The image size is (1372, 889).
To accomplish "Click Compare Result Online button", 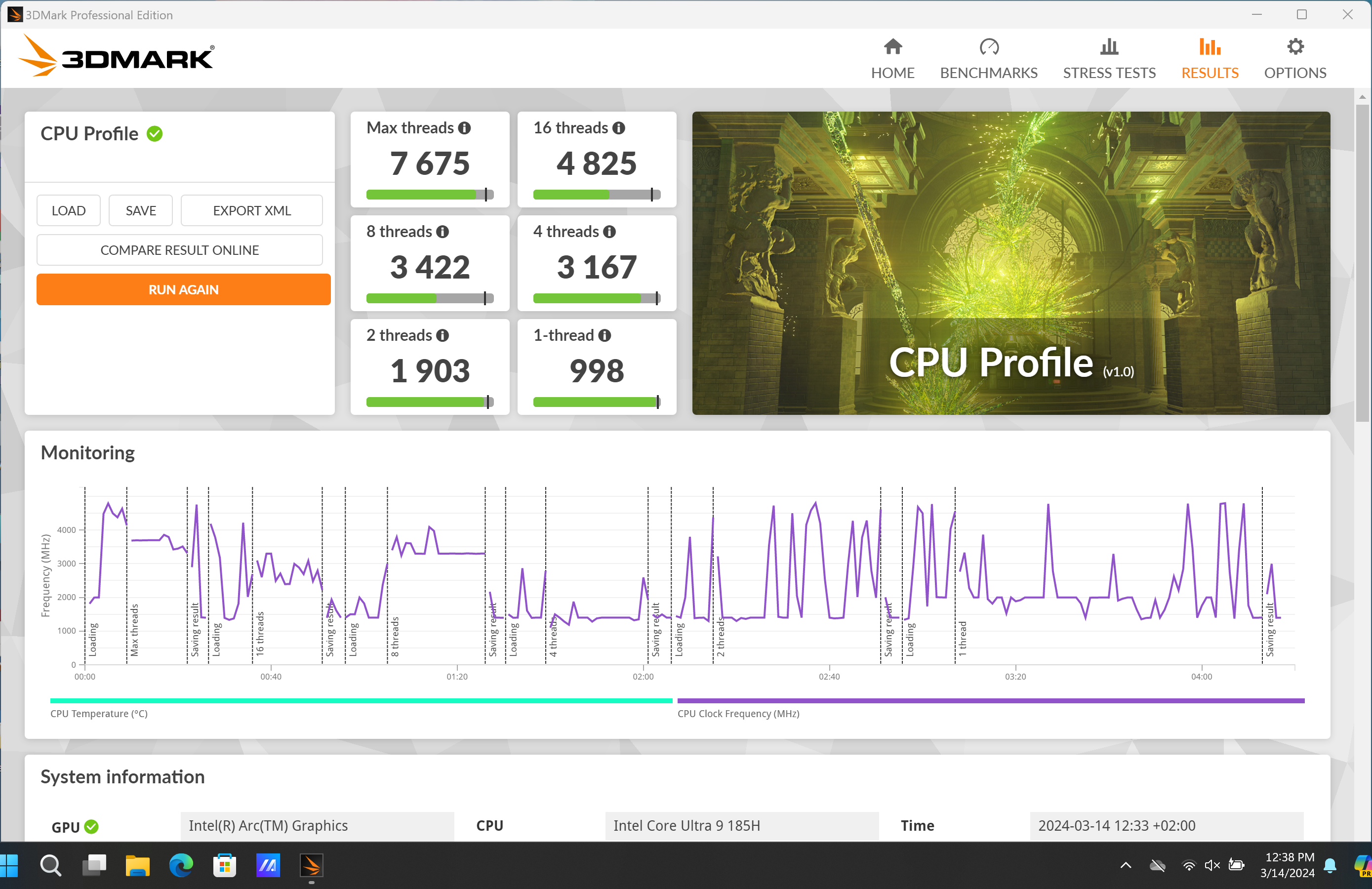I will coord(180,249).
